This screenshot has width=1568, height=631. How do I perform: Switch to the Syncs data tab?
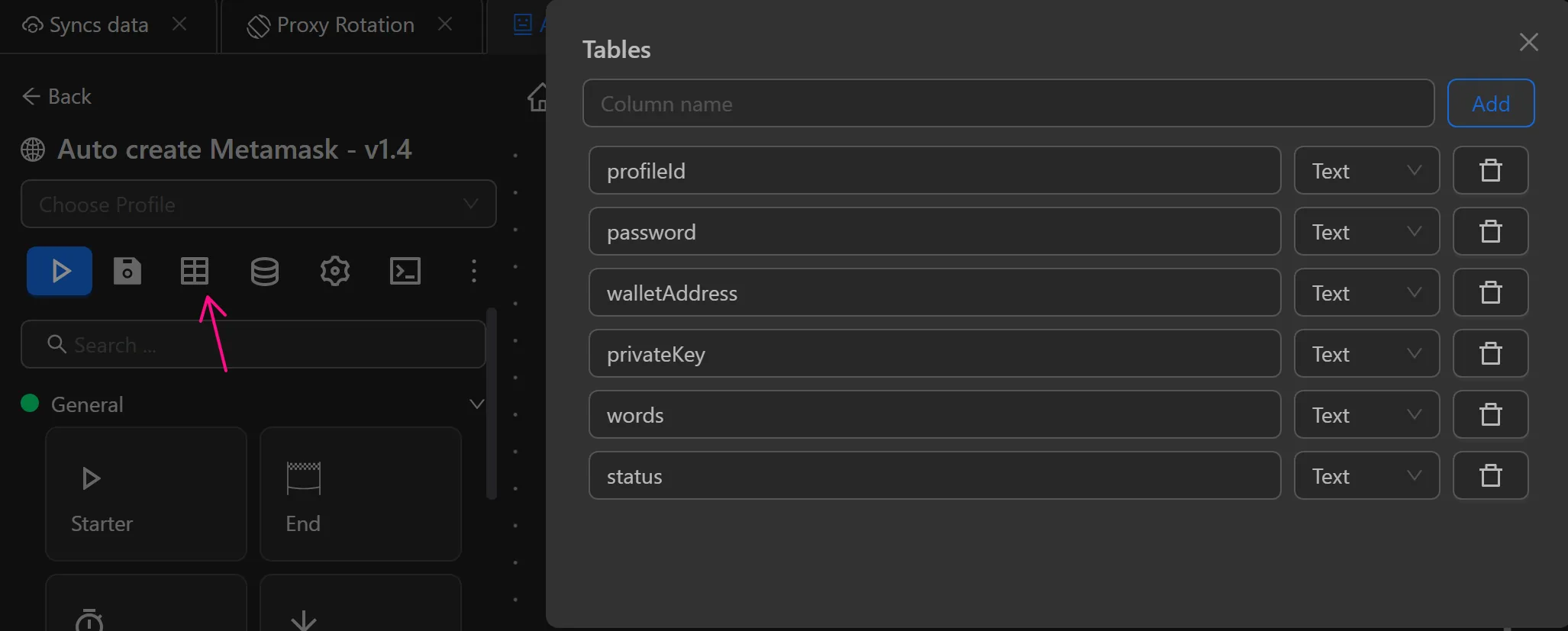tap(98, 25)
